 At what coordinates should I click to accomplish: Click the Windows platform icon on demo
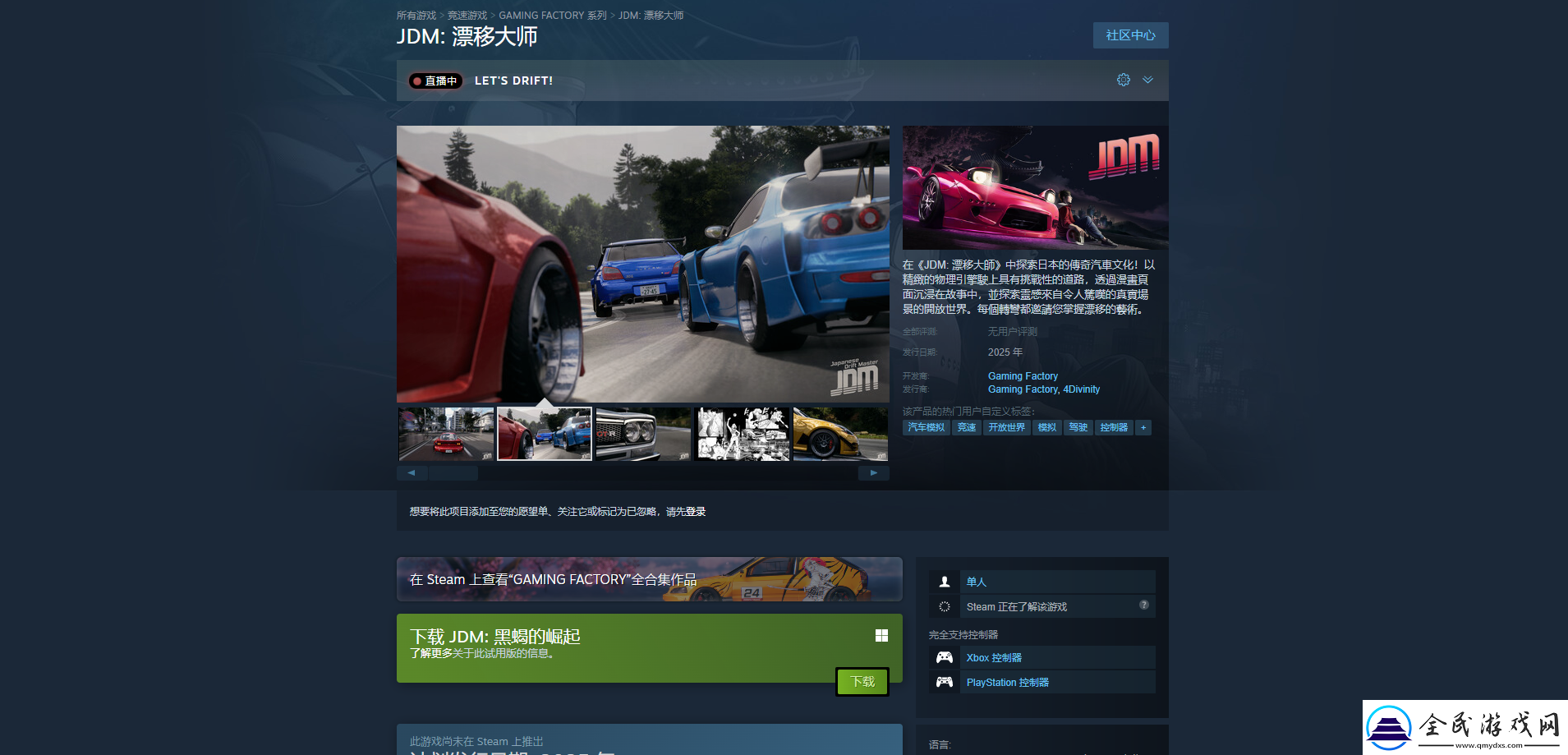coord(881,635)
